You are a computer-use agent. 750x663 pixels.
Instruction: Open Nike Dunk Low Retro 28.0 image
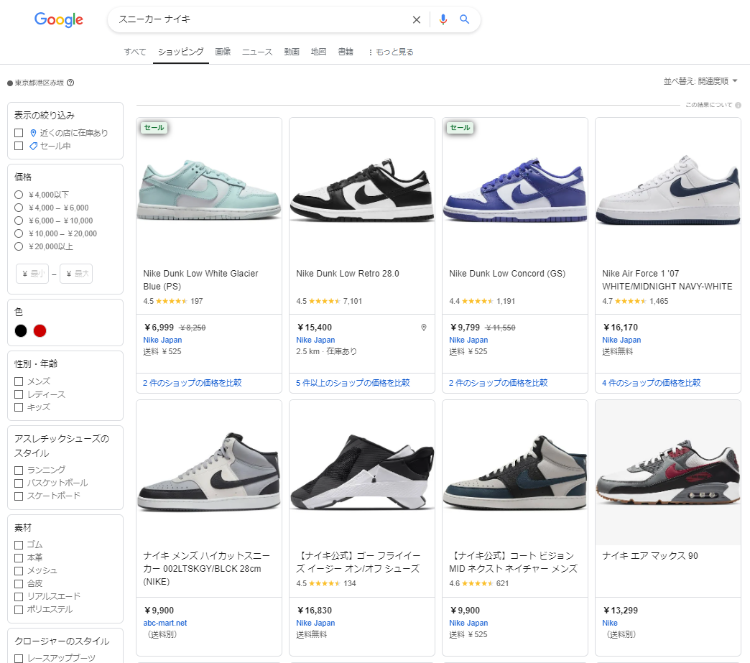coord(362,190)
